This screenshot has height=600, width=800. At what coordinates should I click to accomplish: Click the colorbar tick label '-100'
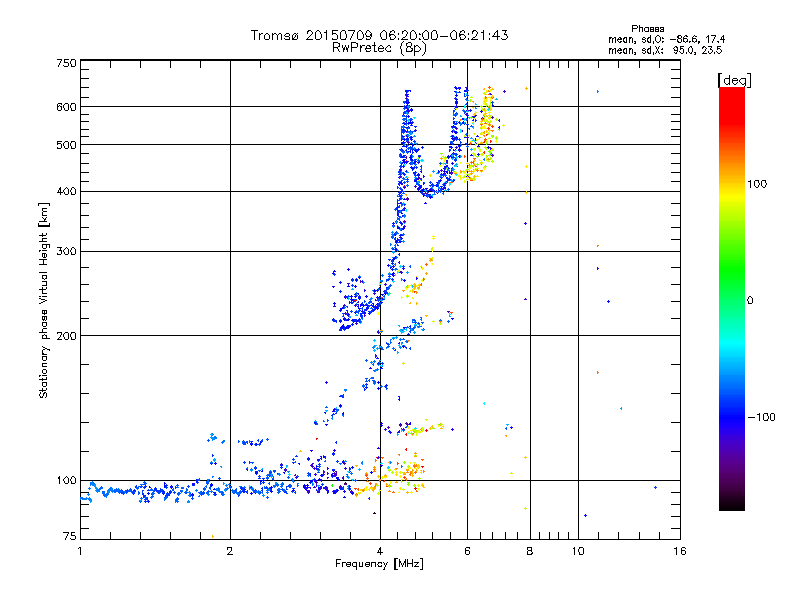761,417
